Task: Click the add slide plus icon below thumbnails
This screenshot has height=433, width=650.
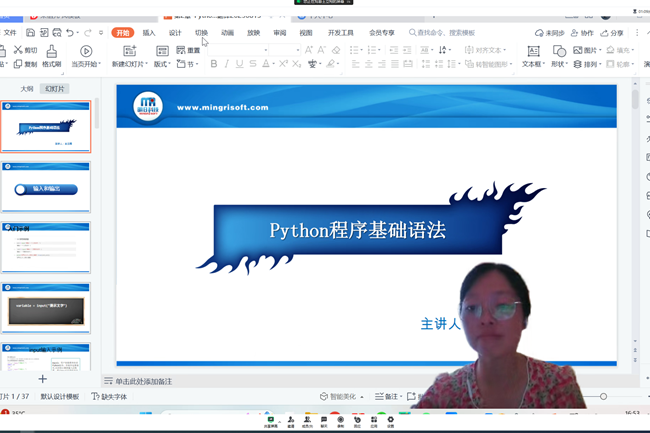Action: click(42, 379)
